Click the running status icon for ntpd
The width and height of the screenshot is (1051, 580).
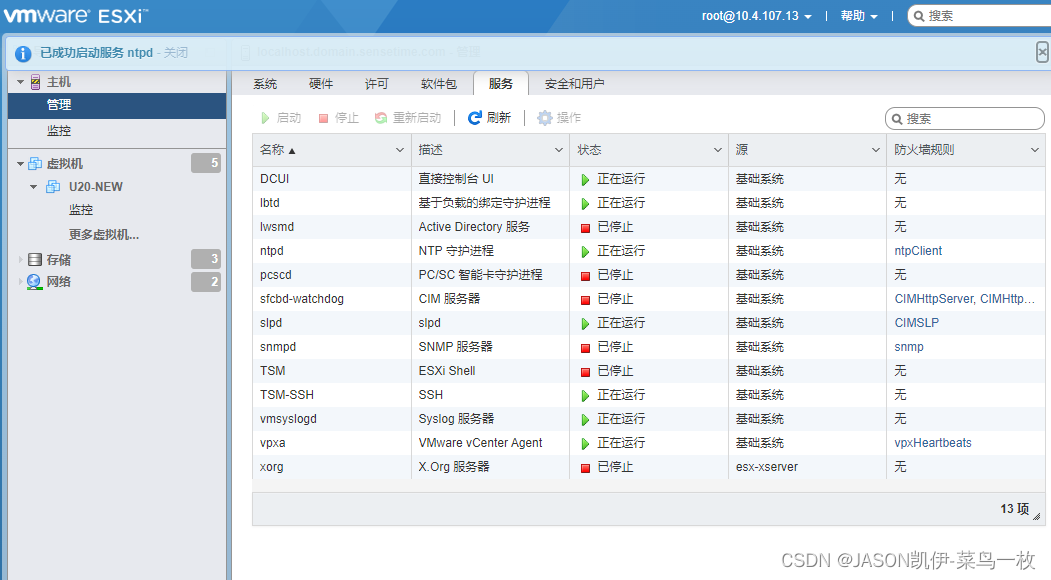(x=585, y=251)
